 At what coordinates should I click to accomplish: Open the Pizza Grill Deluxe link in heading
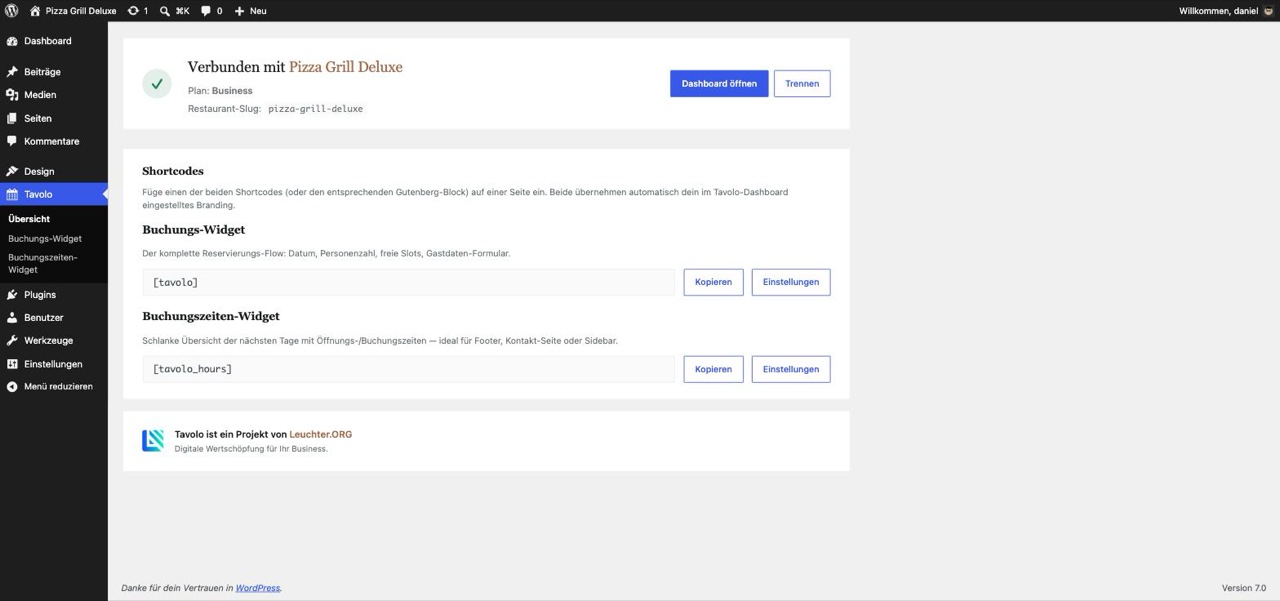point(346,67)
